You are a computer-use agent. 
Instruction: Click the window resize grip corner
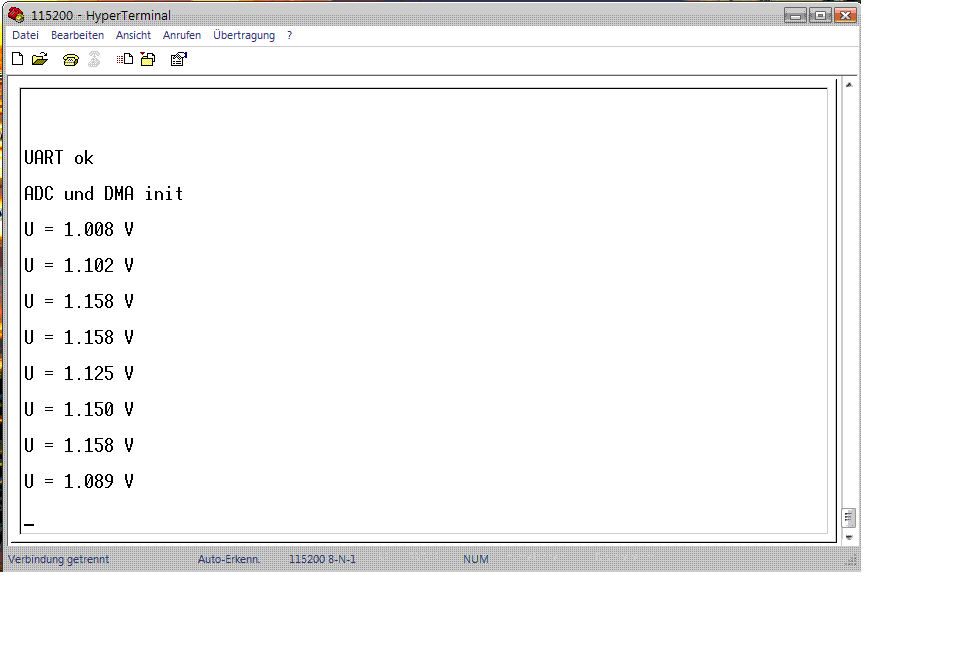click(x=852, y=560)
